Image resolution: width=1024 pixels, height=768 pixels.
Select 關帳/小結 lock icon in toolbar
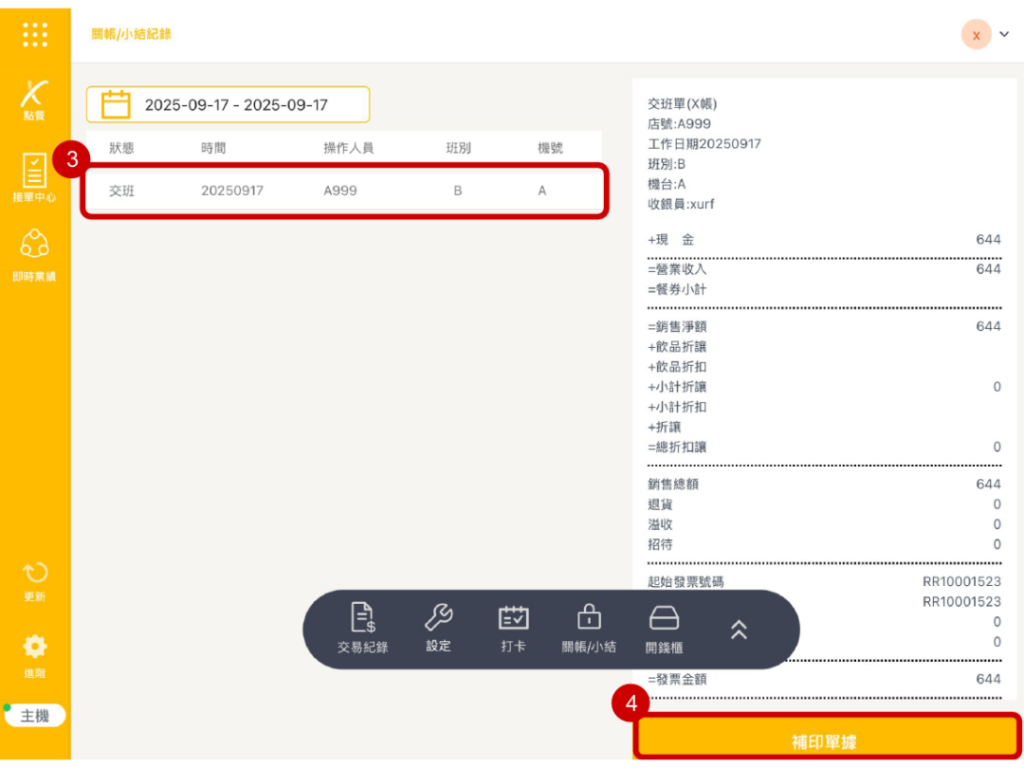pos(590,629)
